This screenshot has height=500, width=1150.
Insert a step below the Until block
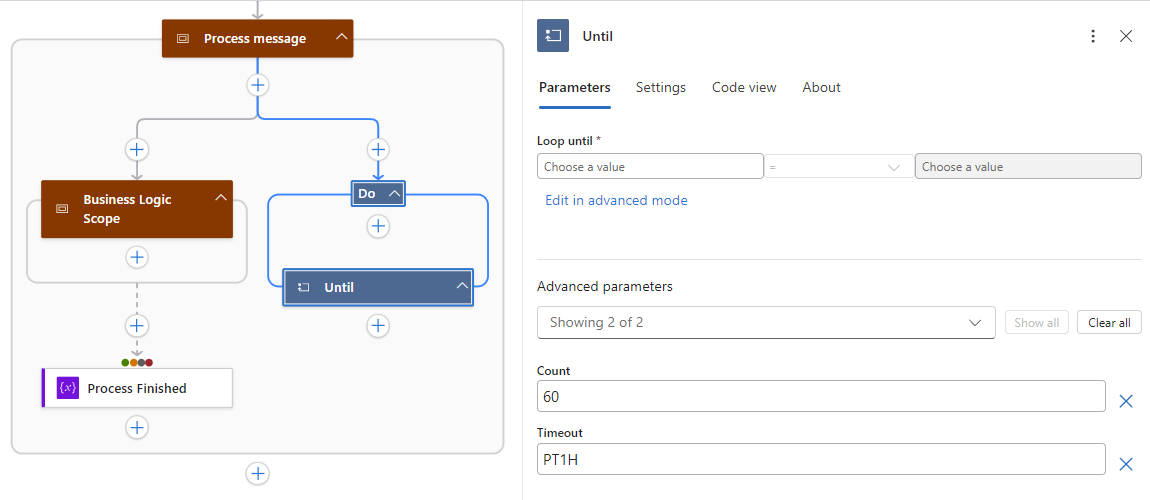378,325
